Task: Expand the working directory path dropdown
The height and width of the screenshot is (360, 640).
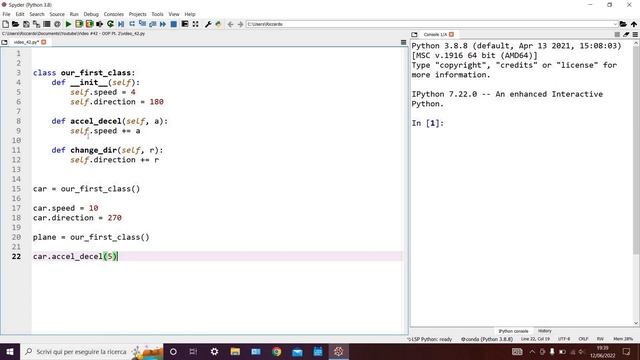Action: point(615,24)
